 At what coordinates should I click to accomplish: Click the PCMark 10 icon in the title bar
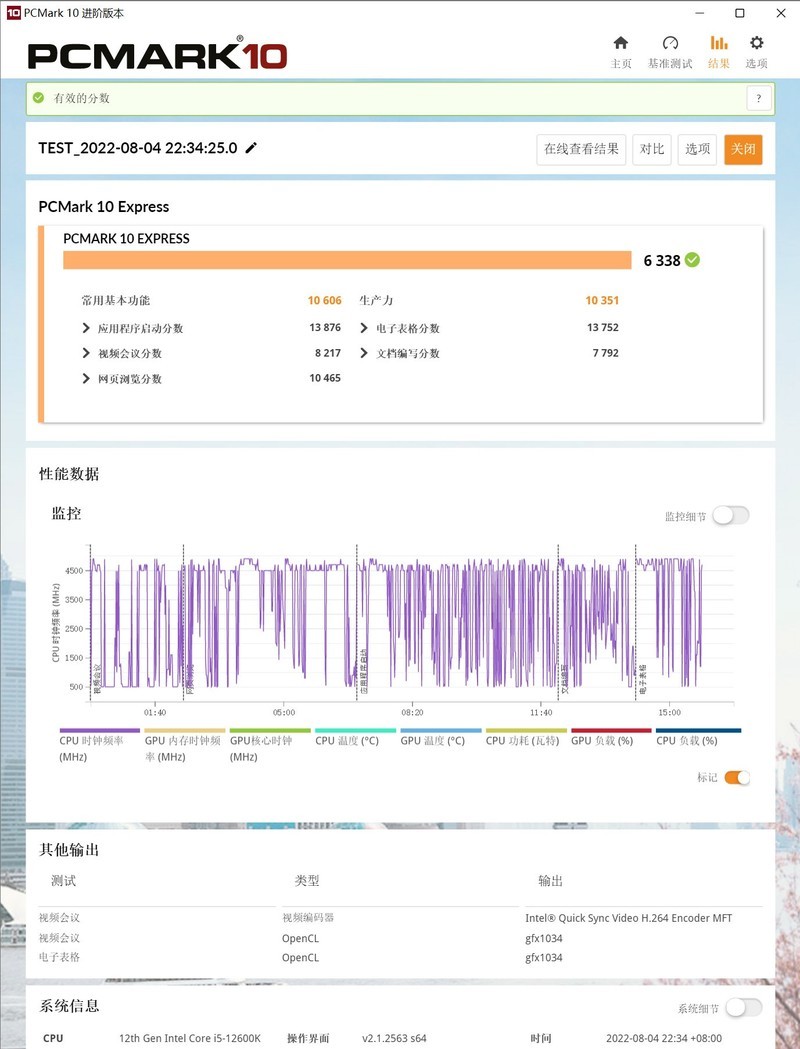click(12, 13)
